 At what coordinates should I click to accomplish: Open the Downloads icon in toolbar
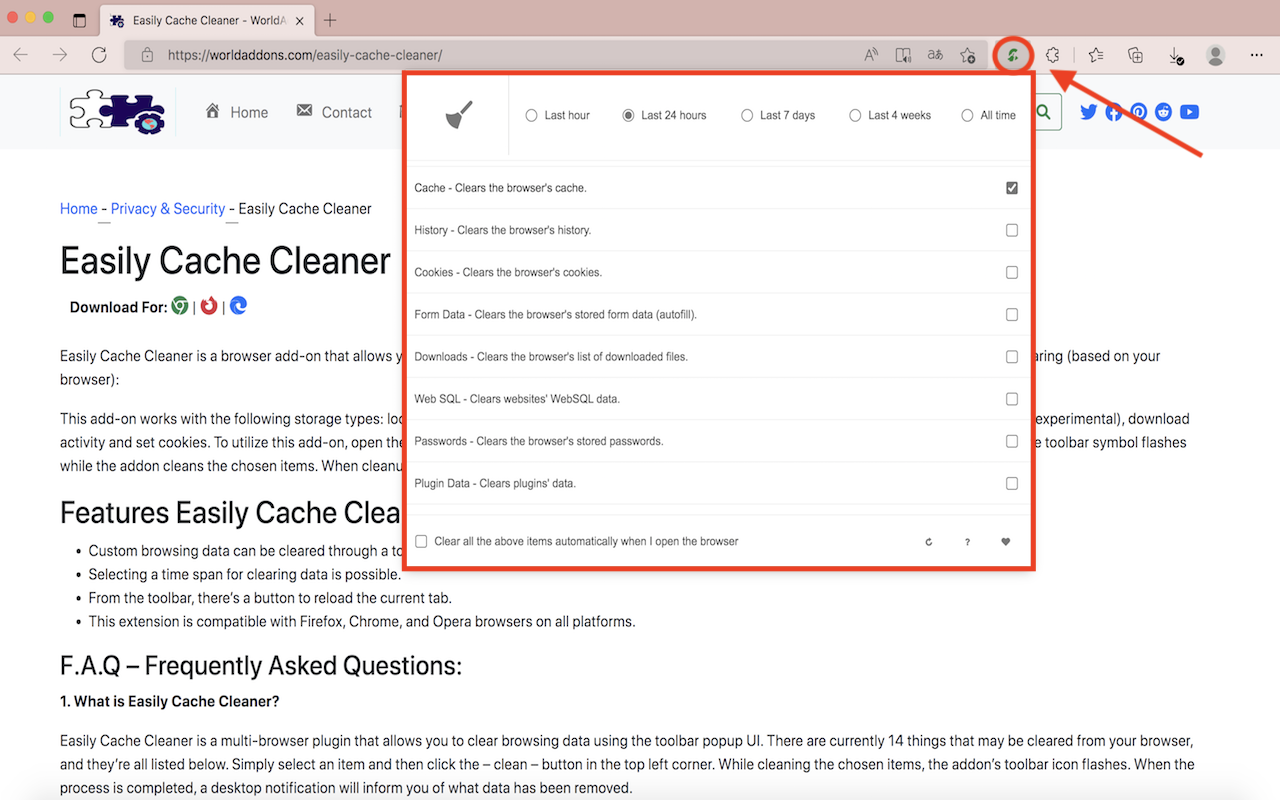coord(1176,55)
